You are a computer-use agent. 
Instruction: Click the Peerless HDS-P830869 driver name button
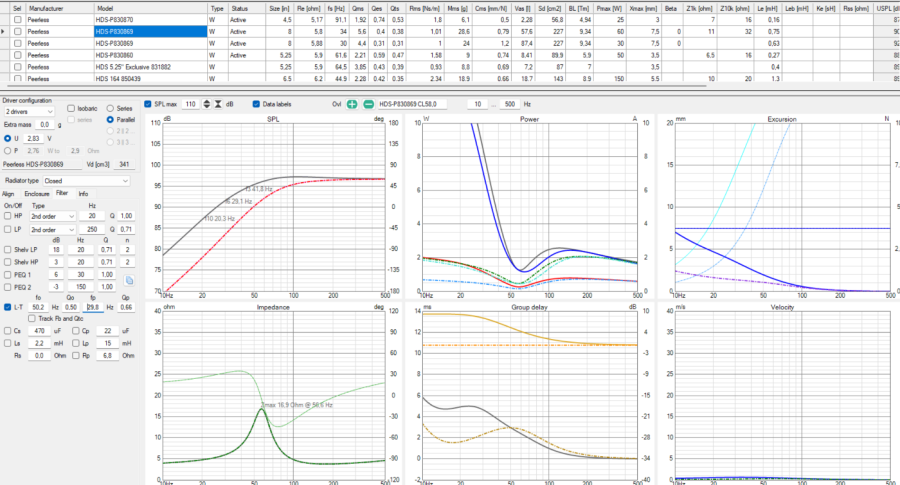42,164
